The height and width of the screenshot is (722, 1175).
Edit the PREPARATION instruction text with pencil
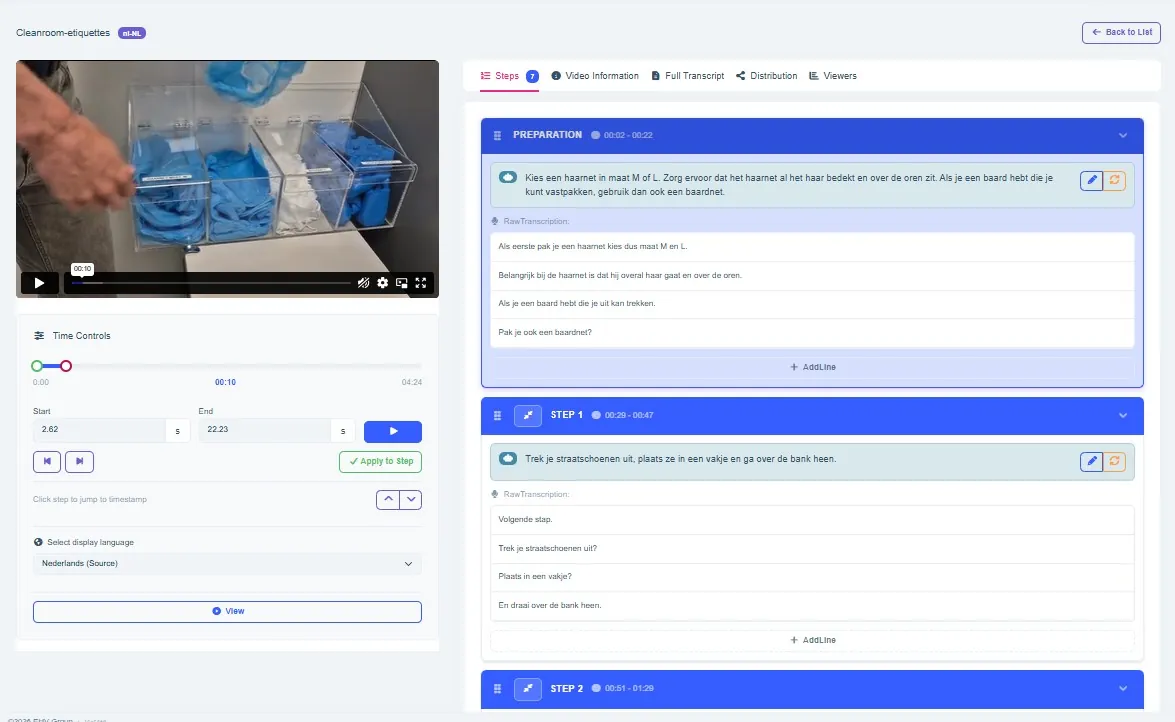pyautogui.click(x=1092, y=180)
